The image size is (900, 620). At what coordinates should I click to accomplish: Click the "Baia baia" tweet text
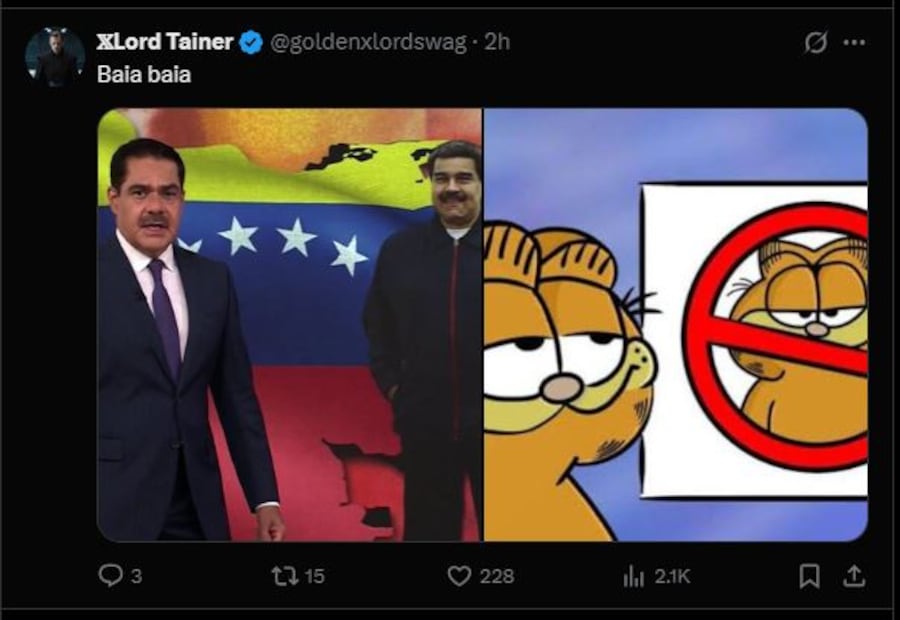pyautogui.click(x=144, y=75)
